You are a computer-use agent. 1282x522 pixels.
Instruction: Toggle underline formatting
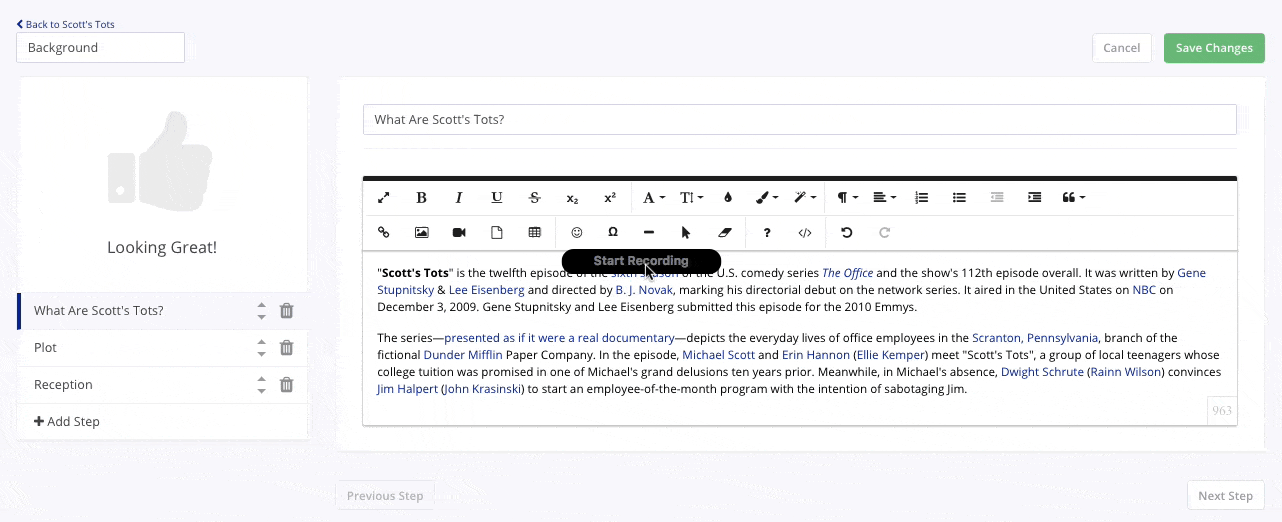pyautogui.click(x=497, y=198)
